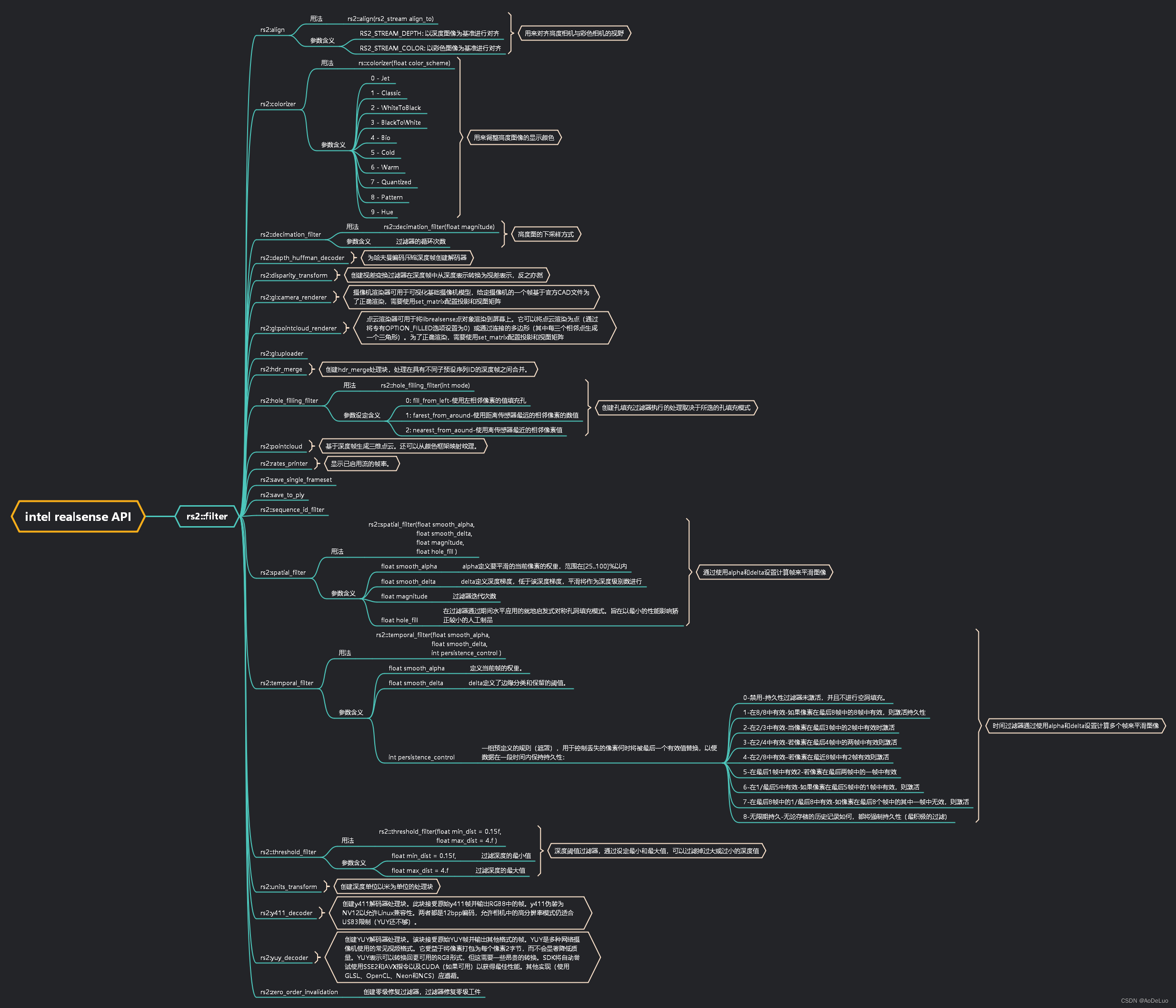
Task: Select persistence option '0-禁用'
Action: click(x=815, y=698)
